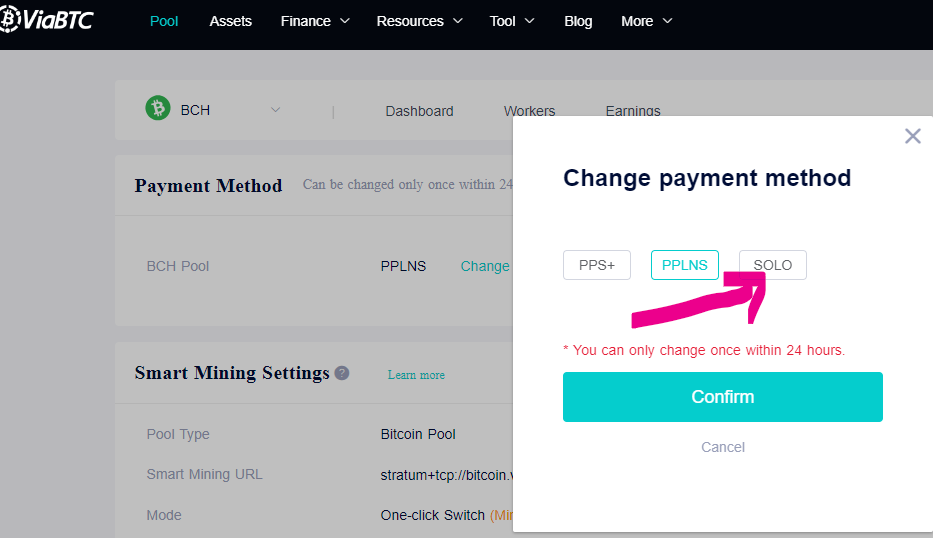Expand the BCH coin selector dropdown
Image resolution: width=933 pixels, height=538 pixels.
[x=275, y=110]
